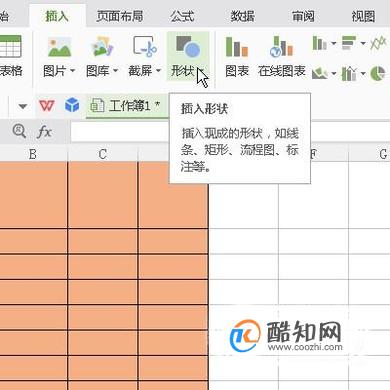The width and height of the screenshot is (390, 390).
Task: Open the column chart type dropdown
Action: pyautogui.click(x=333, y=43)
